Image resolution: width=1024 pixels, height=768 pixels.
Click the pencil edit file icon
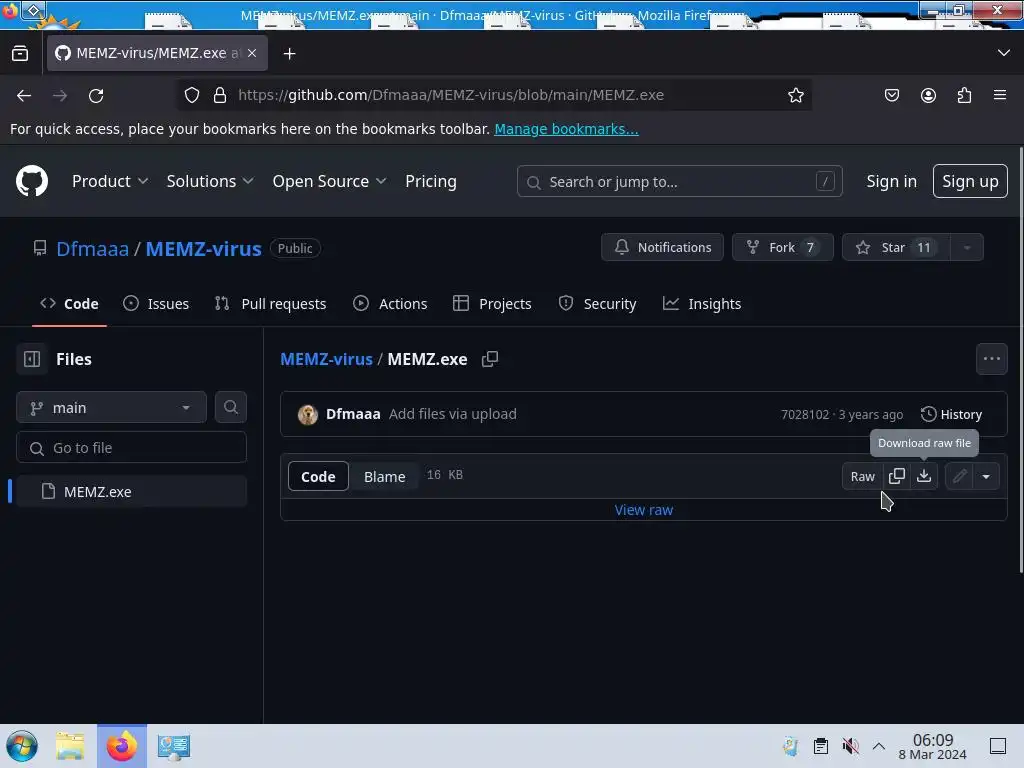pyautogui.click(x=959, y=476)
